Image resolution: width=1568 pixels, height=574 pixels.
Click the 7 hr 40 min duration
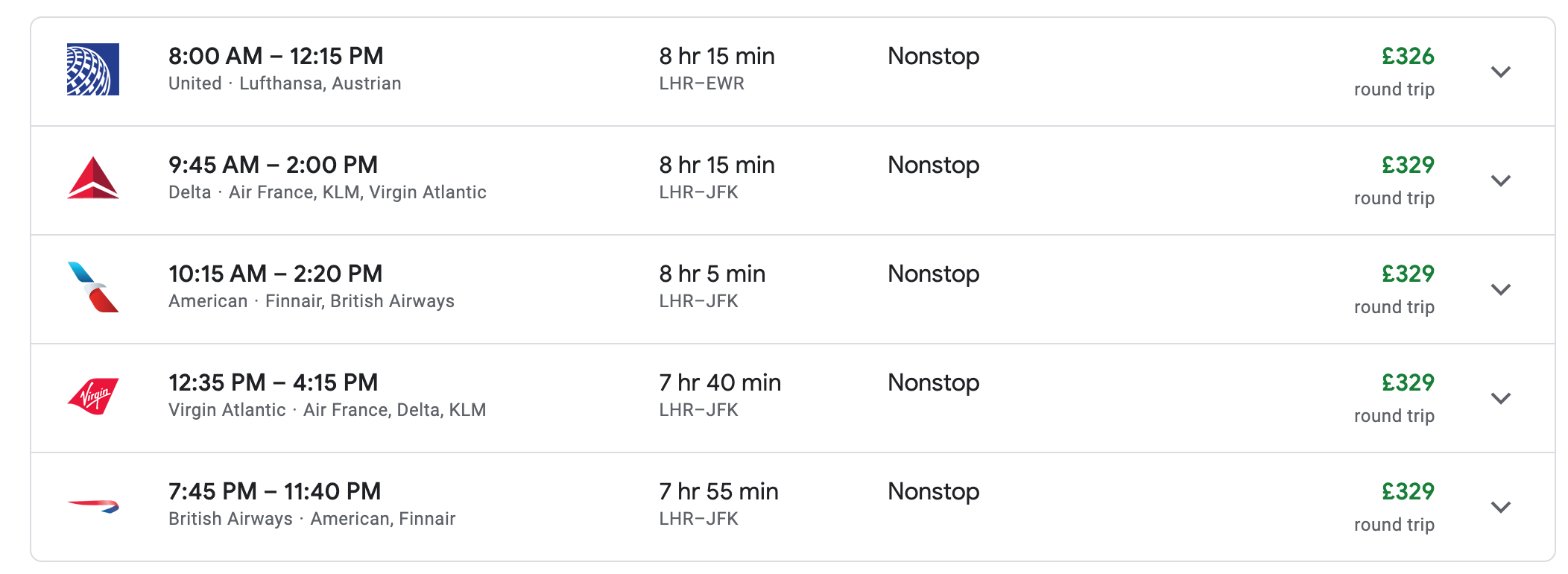[x=719, y=382]
